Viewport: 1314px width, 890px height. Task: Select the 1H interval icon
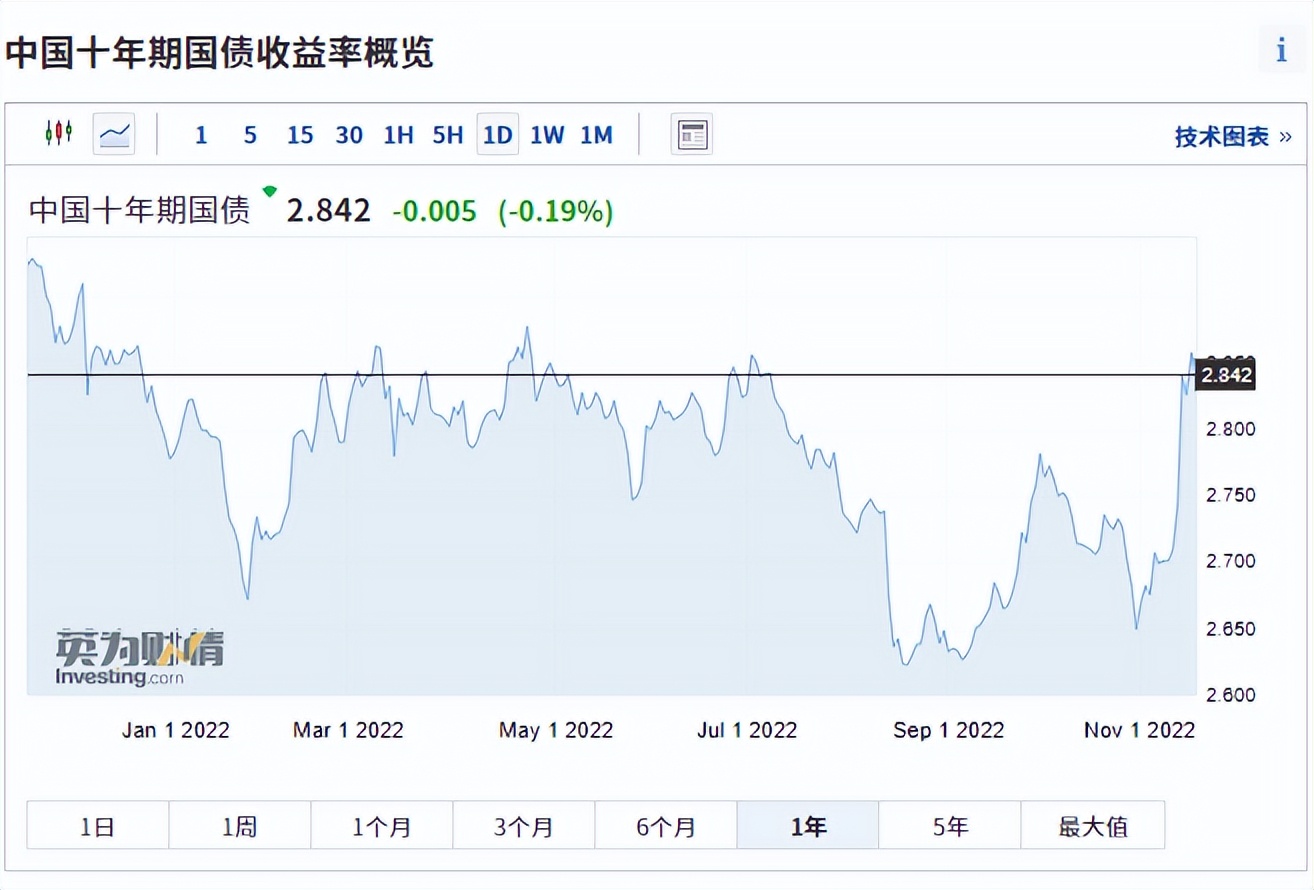coord(397,134)
